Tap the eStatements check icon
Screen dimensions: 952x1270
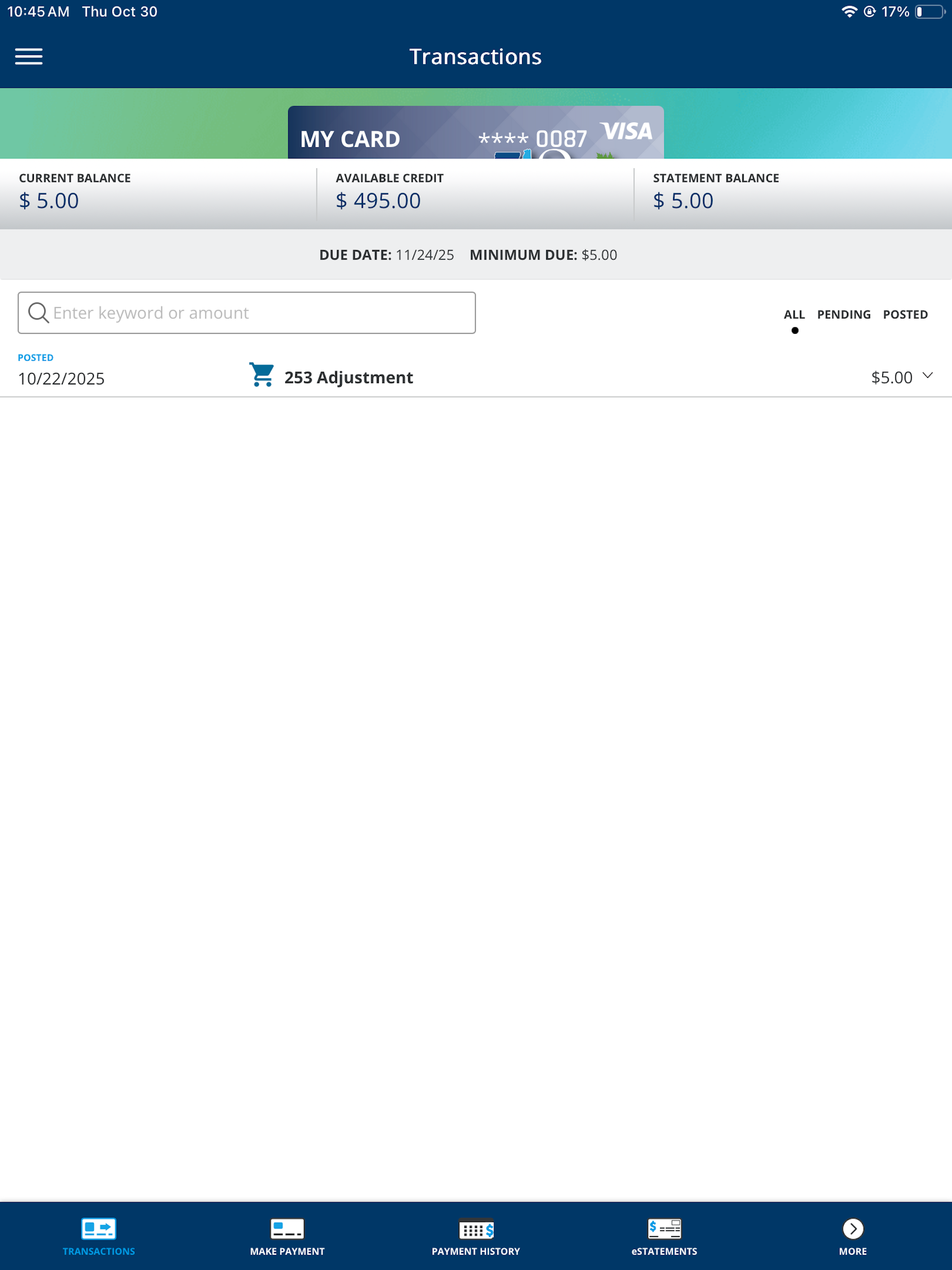664,1229
